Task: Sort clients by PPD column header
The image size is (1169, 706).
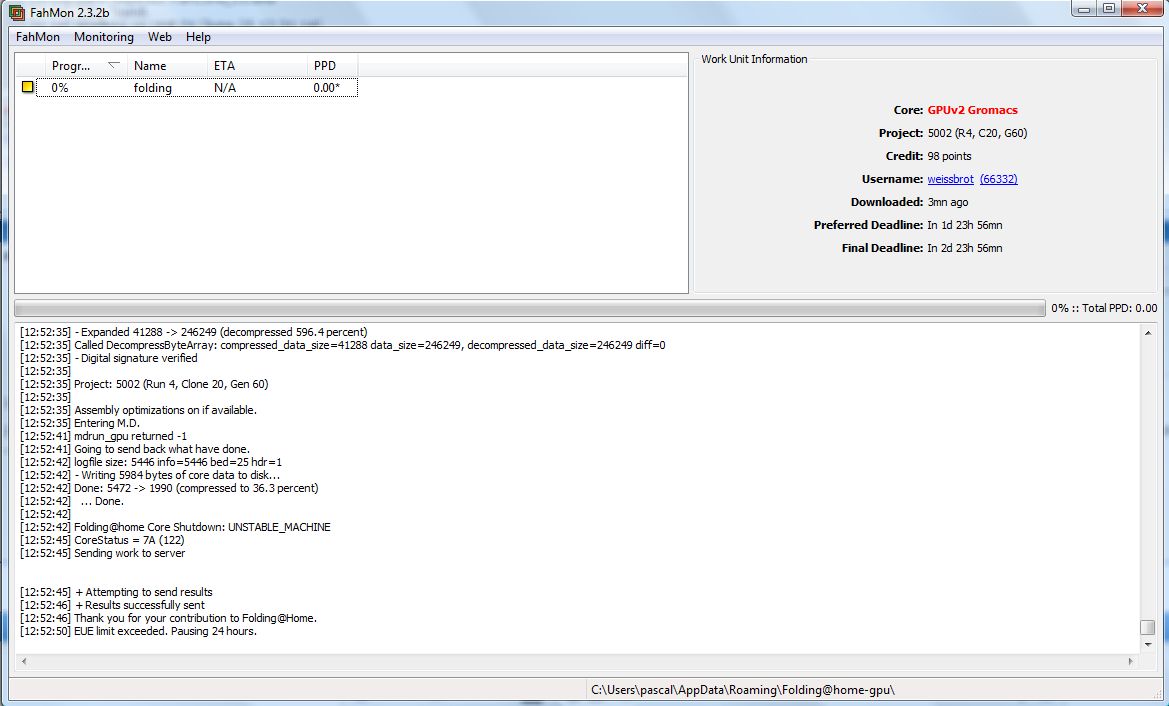Action: tap(332, 66)
